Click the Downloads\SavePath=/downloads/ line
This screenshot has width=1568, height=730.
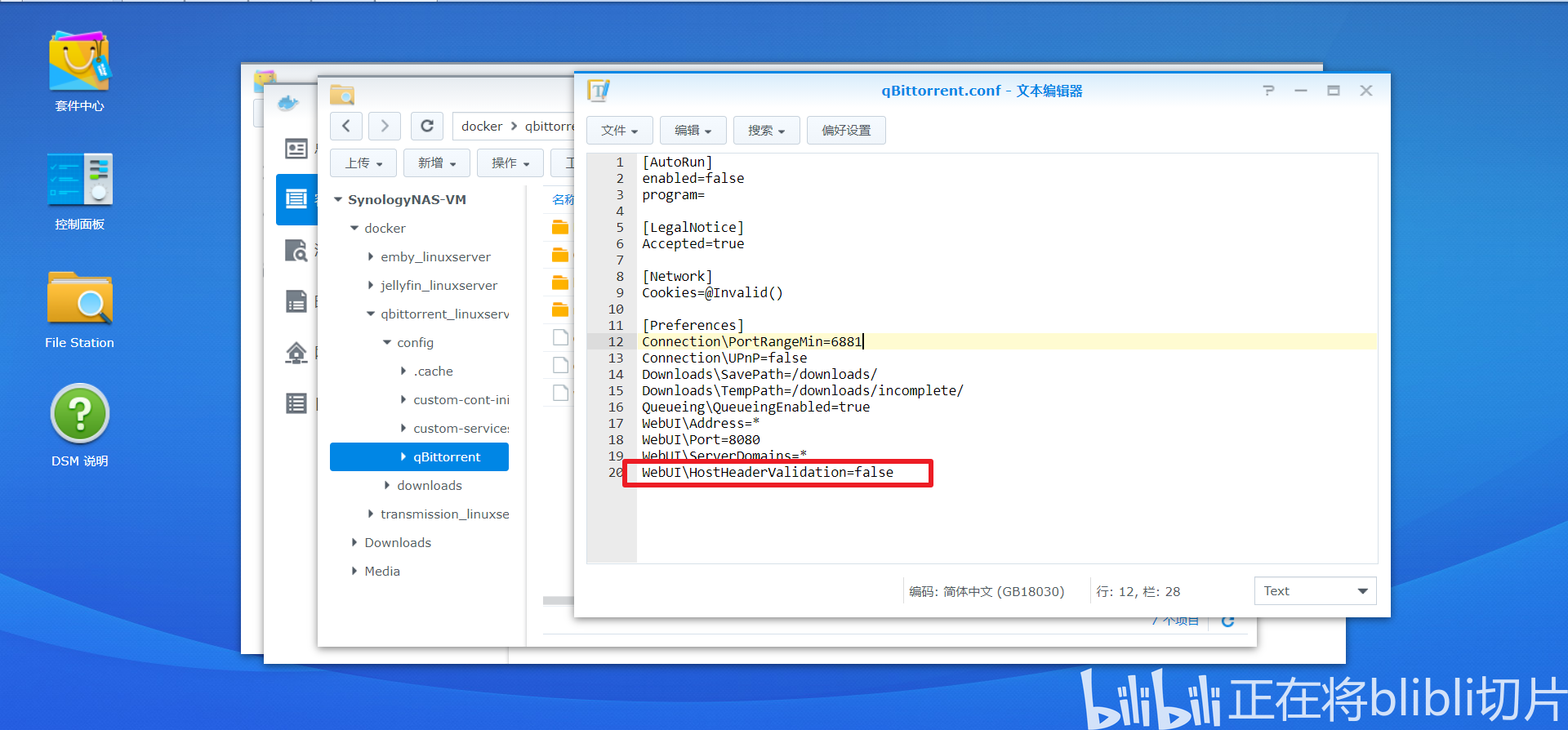(x=759, y=375)
